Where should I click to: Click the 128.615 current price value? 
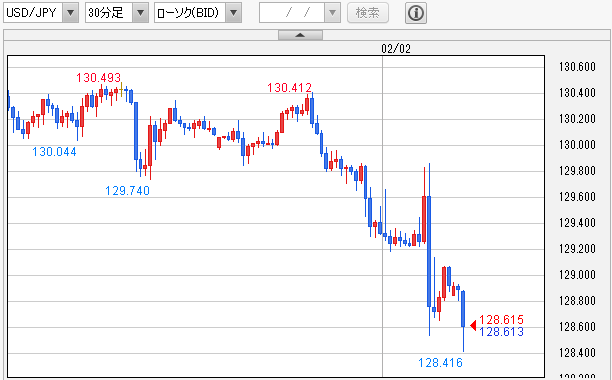click(x=502, y=320)
